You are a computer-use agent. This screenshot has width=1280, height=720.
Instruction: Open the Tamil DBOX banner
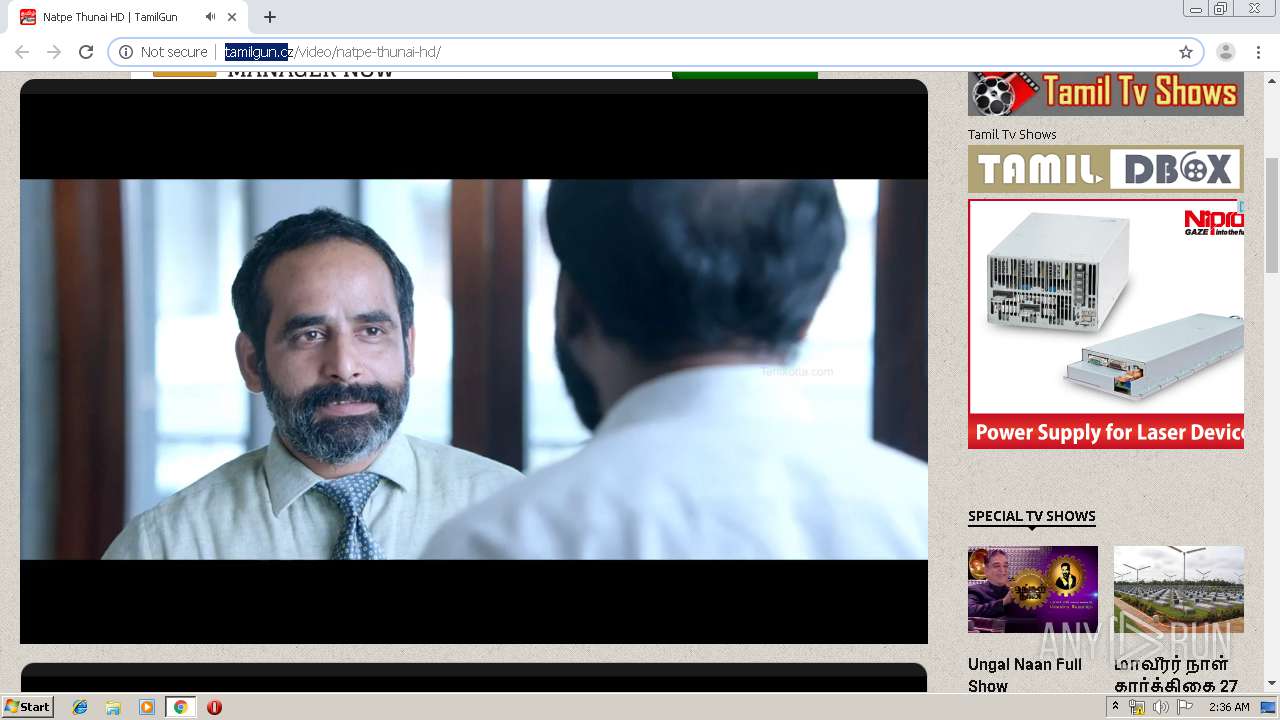(x=1106, y=169)
